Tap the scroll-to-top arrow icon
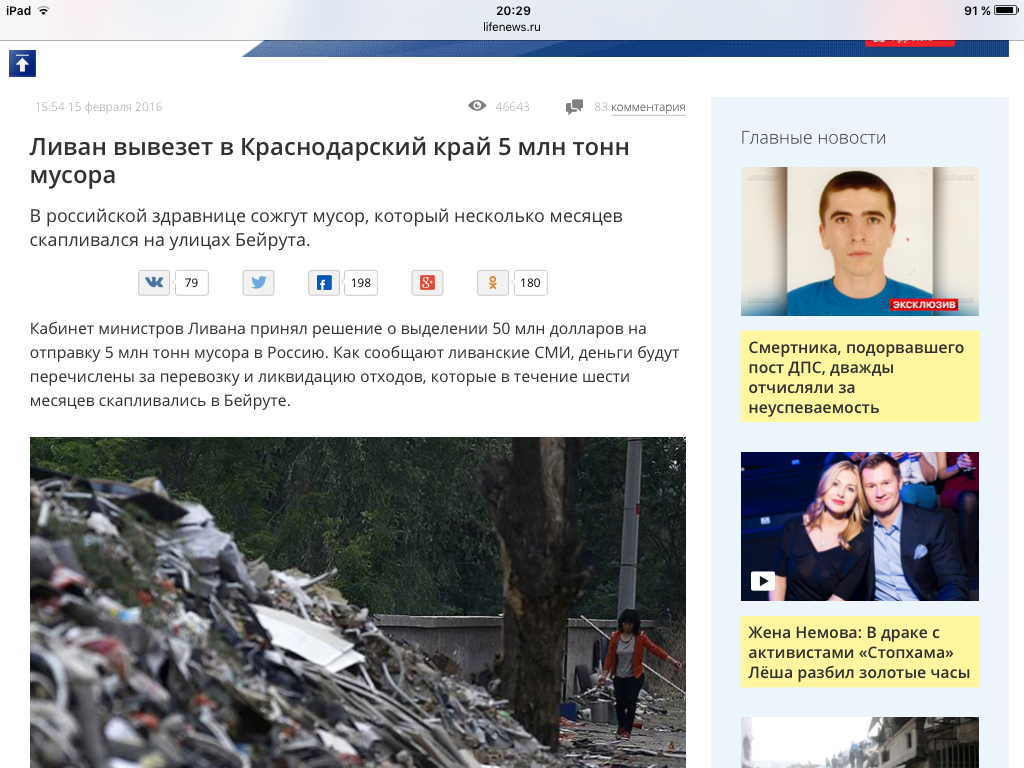 pos(22,63)
